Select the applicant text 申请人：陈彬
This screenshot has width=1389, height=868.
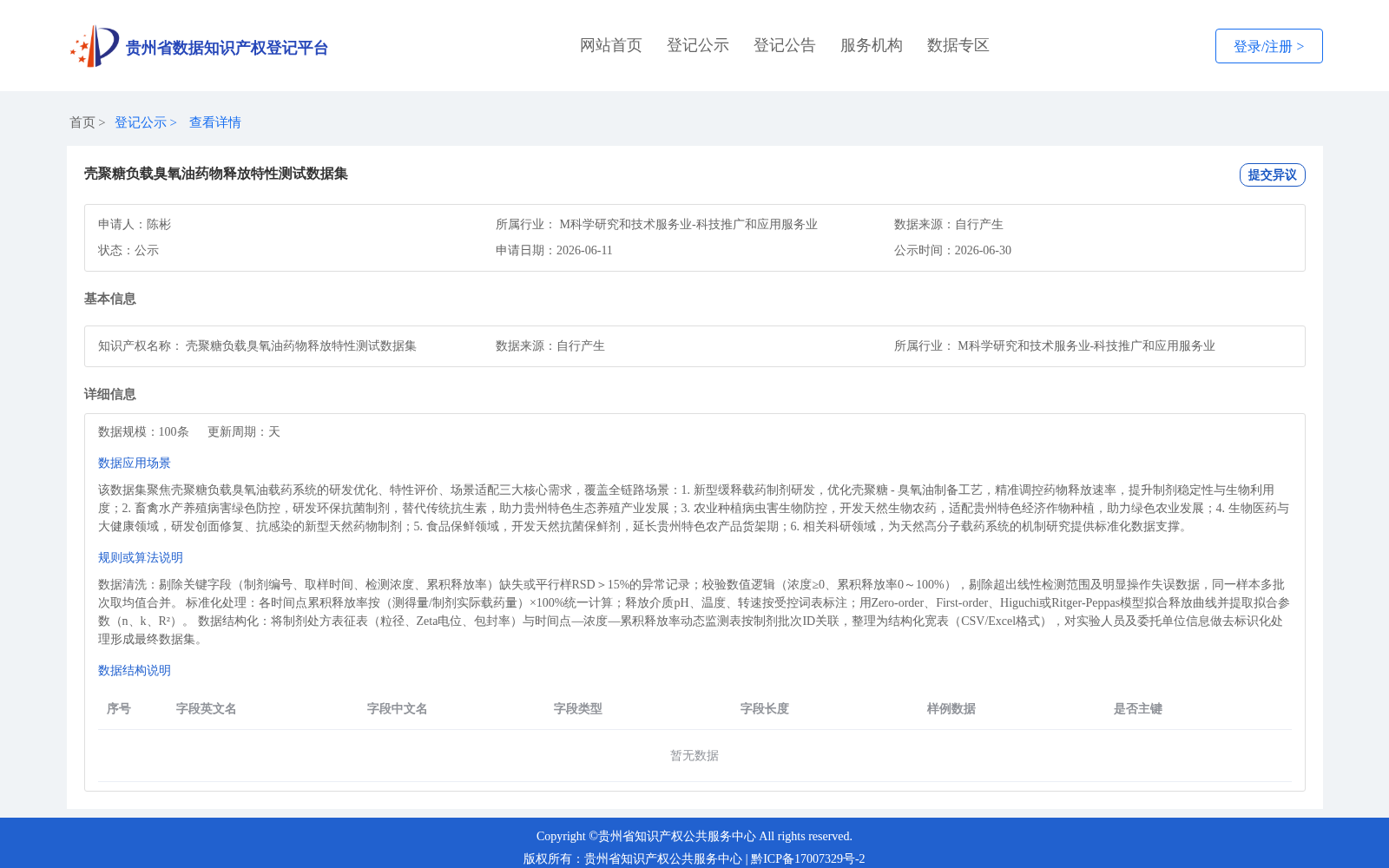[x=135, y=224]
